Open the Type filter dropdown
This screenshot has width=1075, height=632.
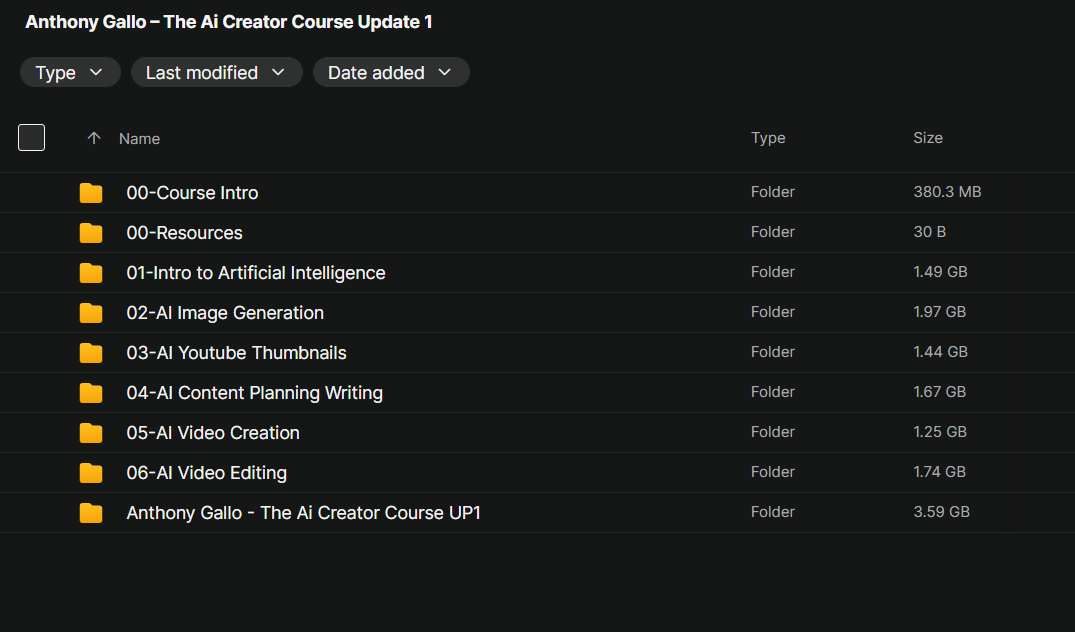70,73
